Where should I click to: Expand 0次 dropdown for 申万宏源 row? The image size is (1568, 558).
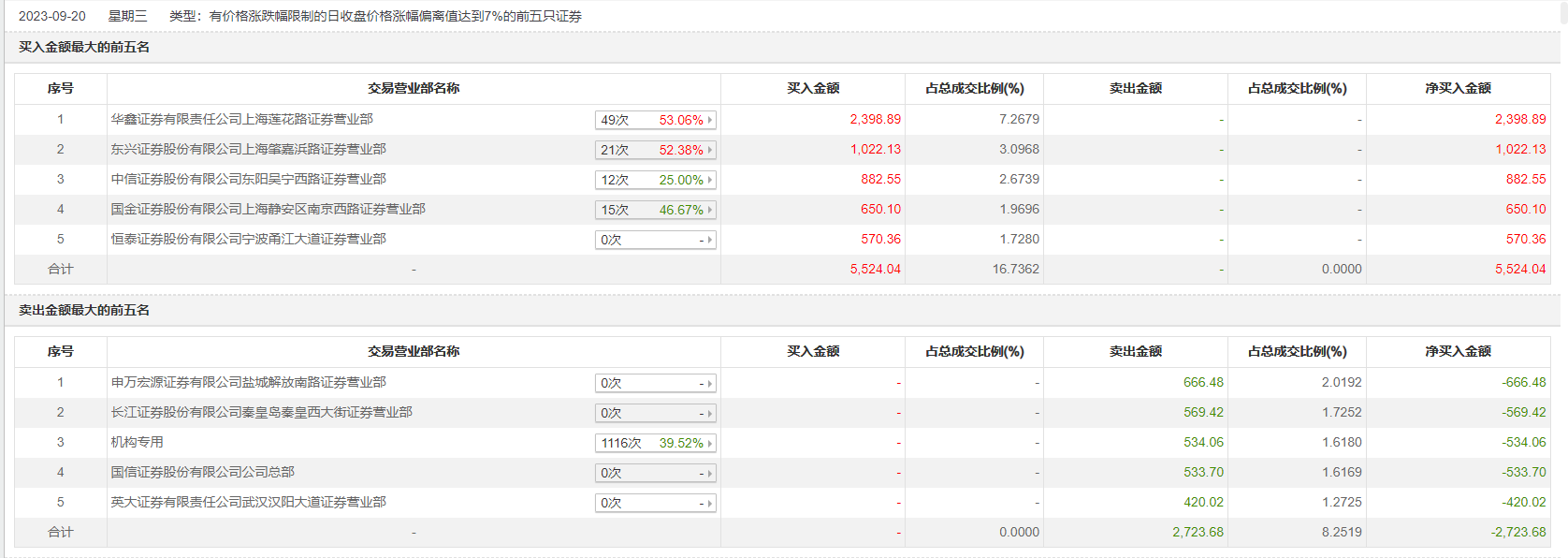(656, 383)
